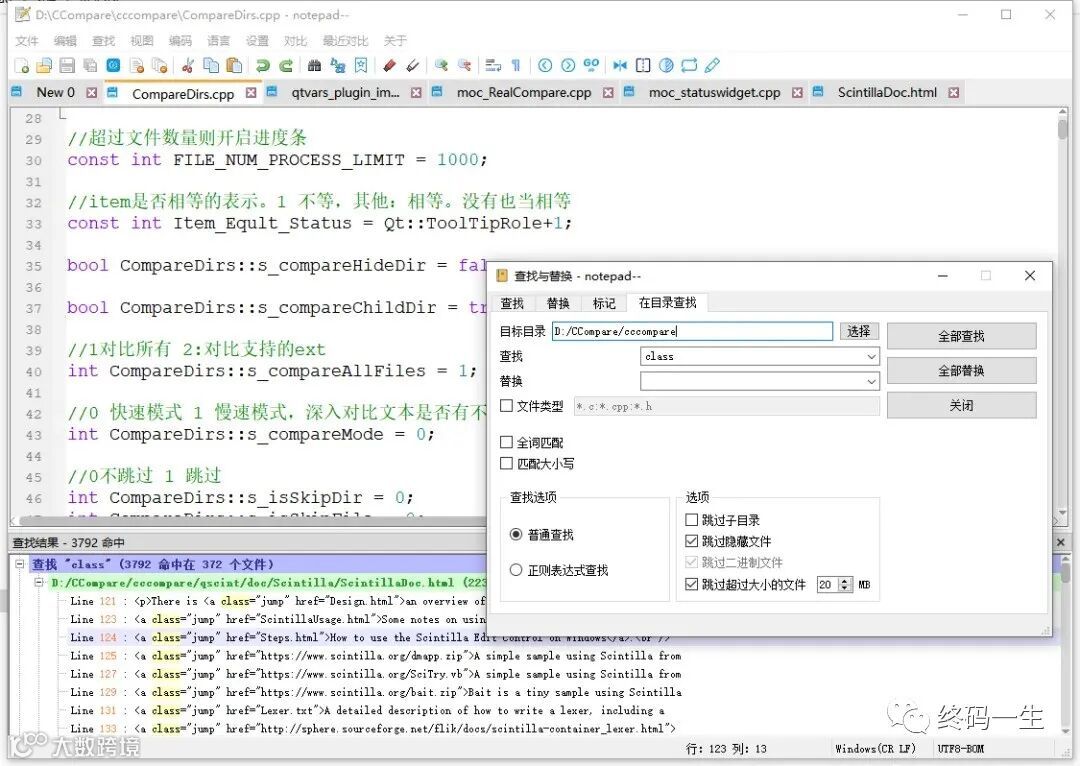Clear marks with the brush icon
The height and width of the screenshot is (766, 1080).
pyautogui.click(x=413, y=65)
